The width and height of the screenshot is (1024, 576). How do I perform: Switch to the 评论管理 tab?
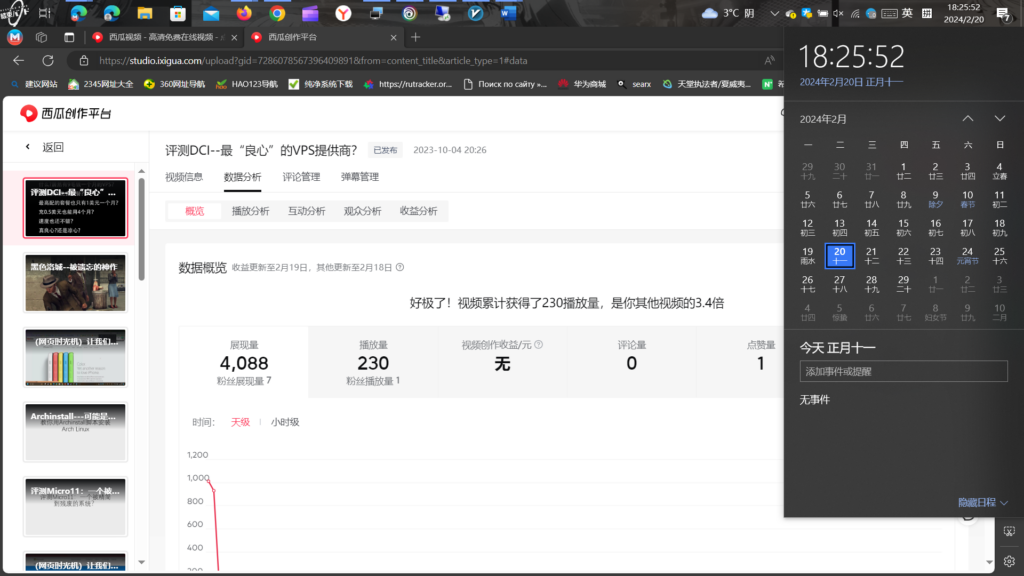(301, 177)
